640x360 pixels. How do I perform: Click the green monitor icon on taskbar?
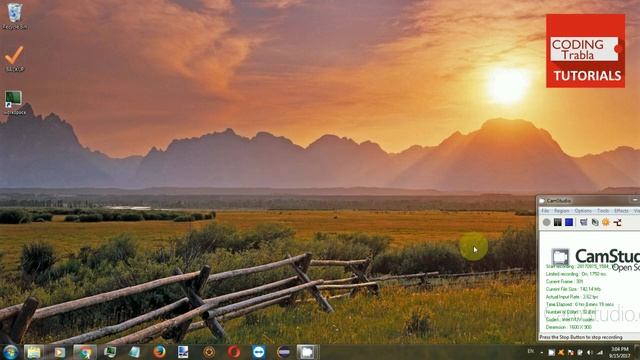(x=110, y=352)
